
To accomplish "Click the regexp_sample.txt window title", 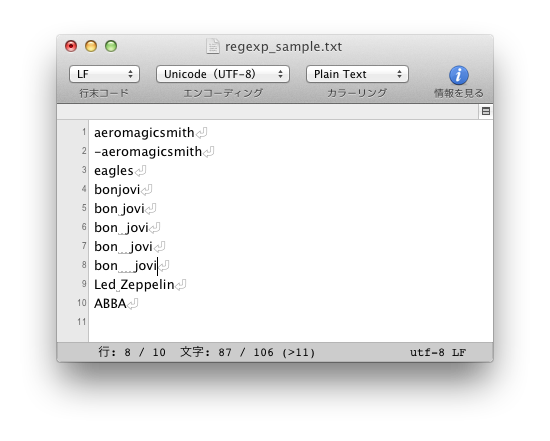I will point(283,47).
